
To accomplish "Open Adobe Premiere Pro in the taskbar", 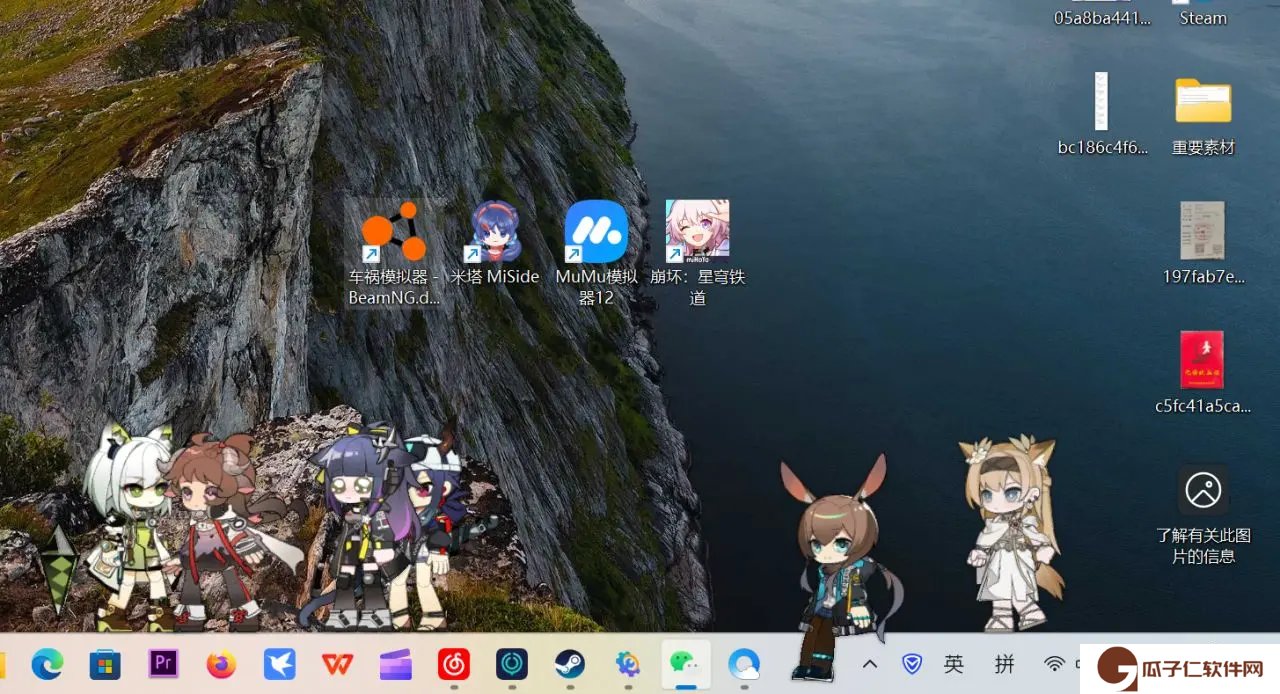I will click(x=163, y=664).
